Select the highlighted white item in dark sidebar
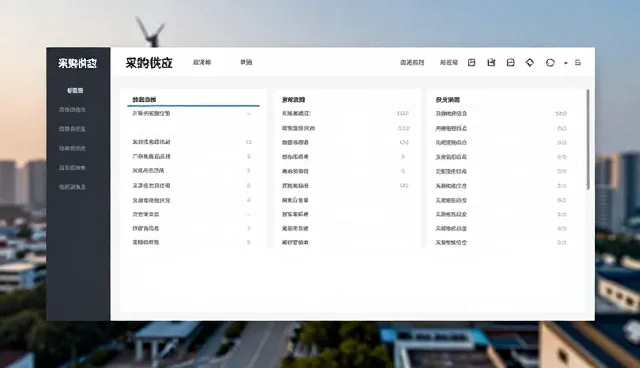Screen dimensions: 640x368 tap(75, 90)
